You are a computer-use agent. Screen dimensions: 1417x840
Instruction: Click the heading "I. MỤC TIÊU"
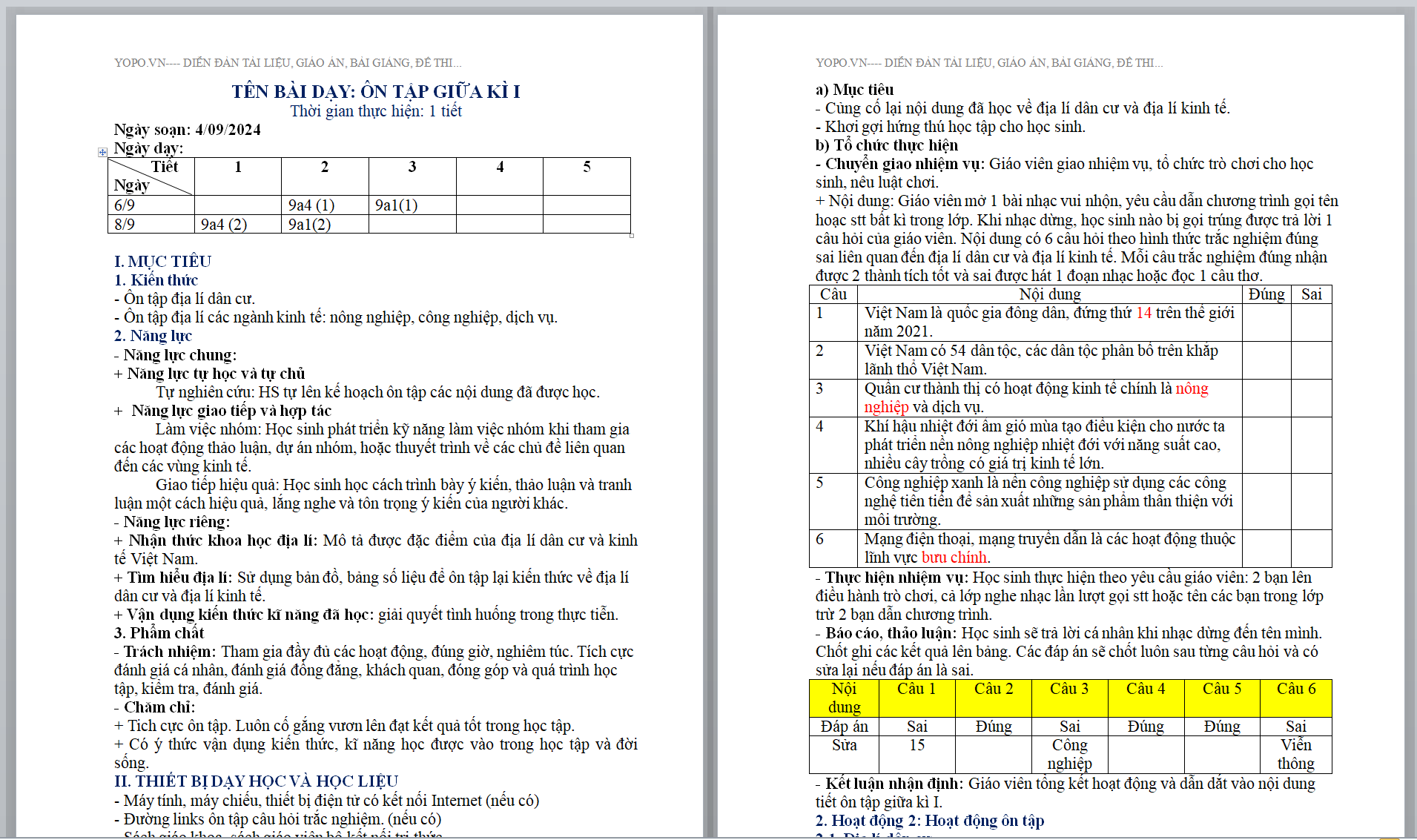tap(162, 262)
